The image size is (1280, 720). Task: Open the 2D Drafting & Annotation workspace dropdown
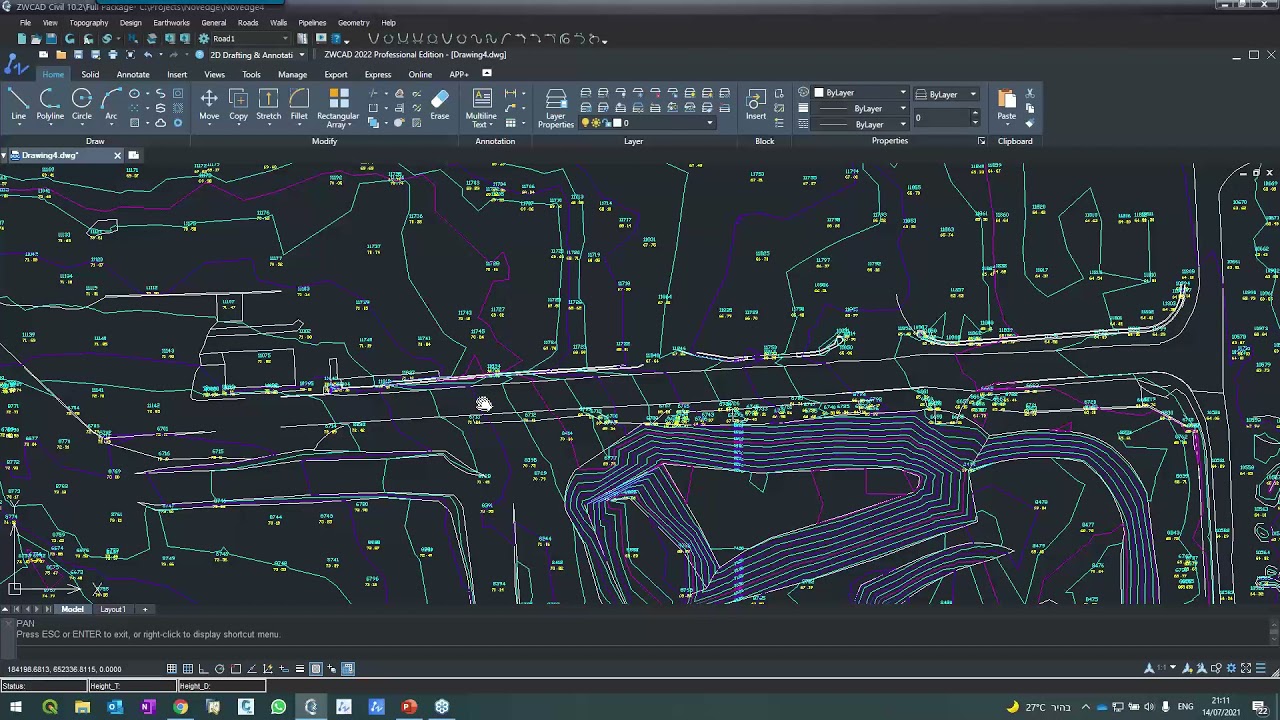(301, 55)
